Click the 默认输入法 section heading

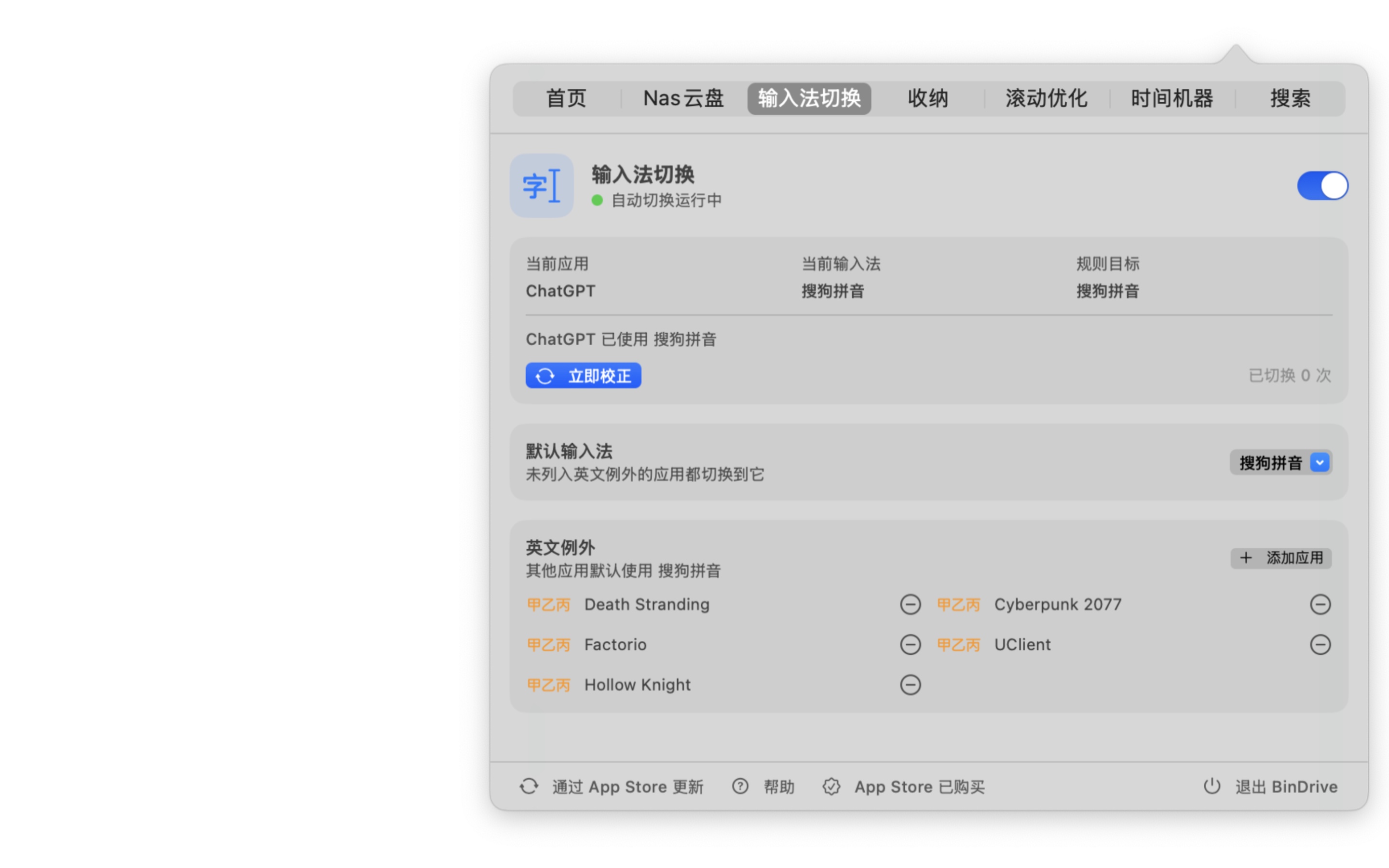[x=569, y=451]
